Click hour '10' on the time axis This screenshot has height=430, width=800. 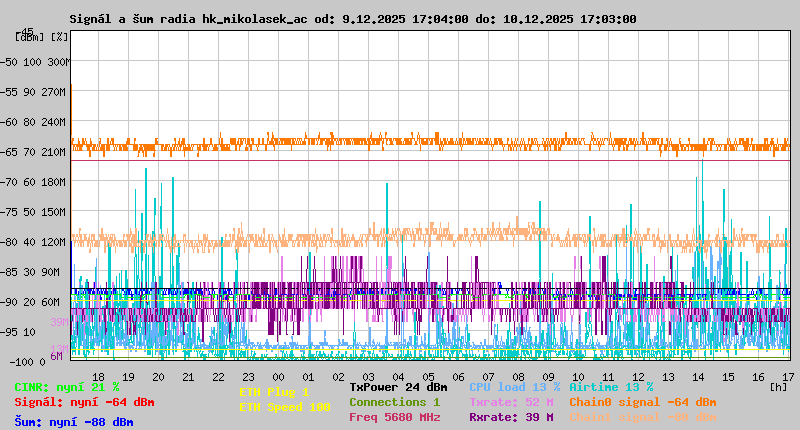pyautogui.click(x=578, y=377)
